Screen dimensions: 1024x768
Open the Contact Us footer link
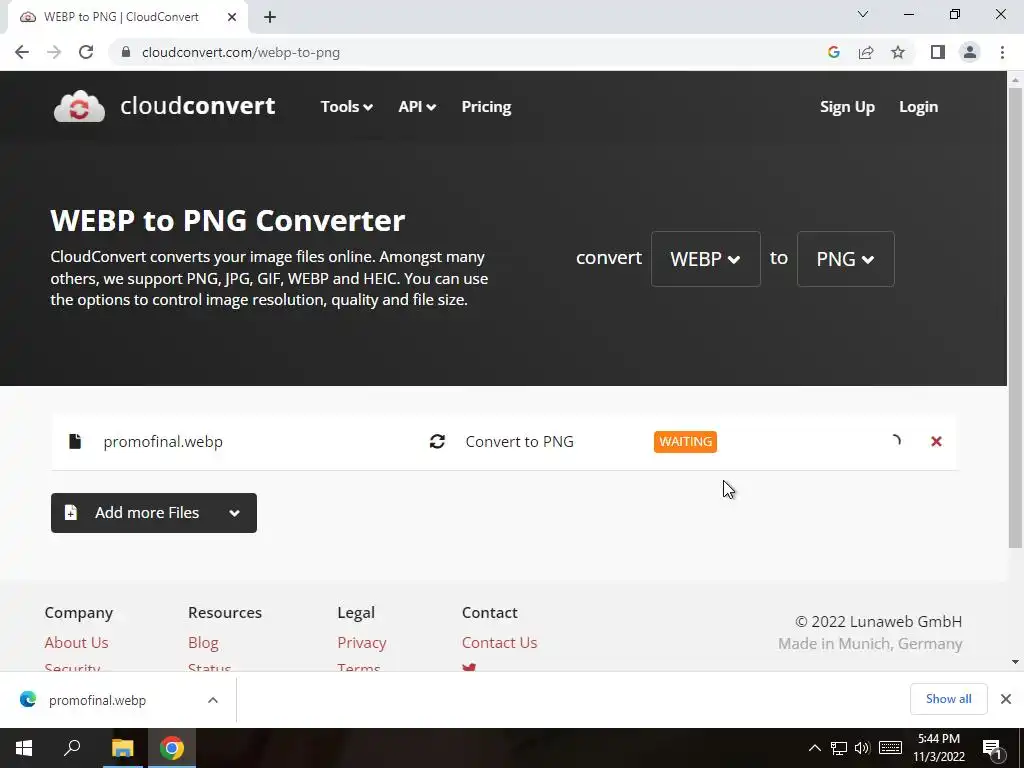tap(500, 643)
